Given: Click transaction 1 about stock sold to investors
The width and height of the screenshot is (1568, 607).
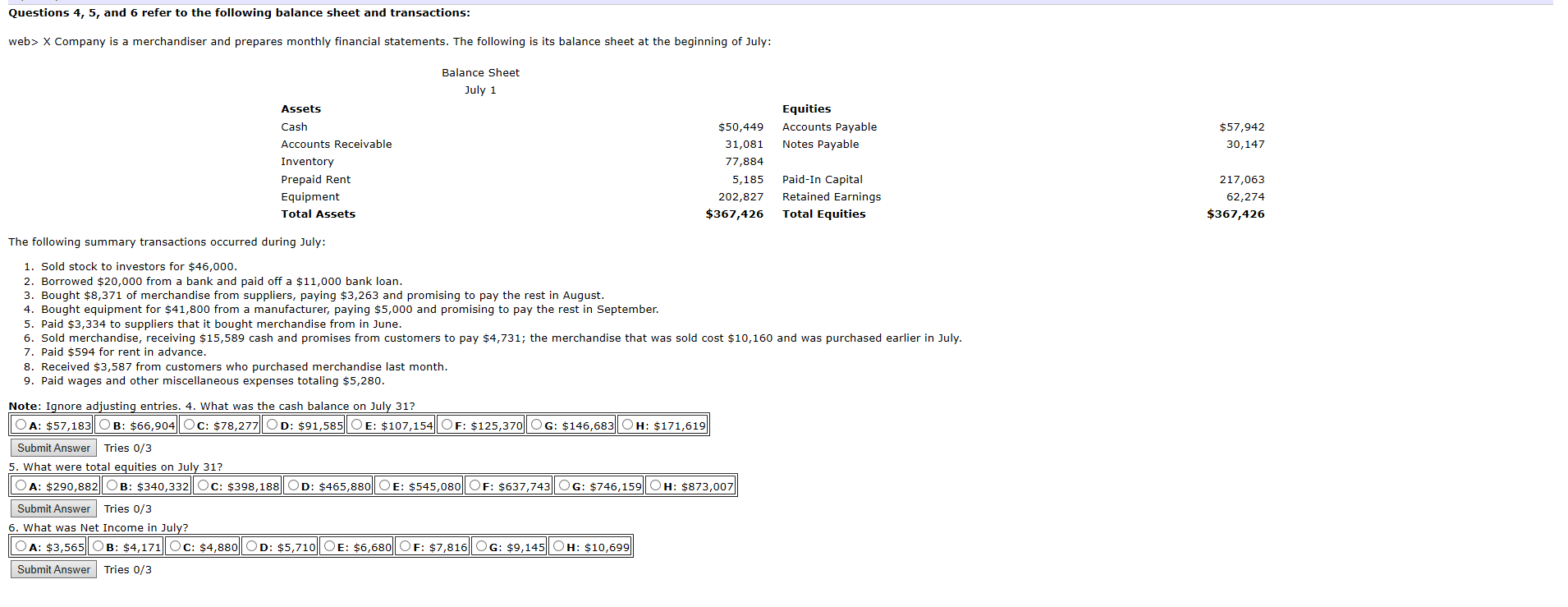Looking at the screenshot, I should click(x=139, y=267).
